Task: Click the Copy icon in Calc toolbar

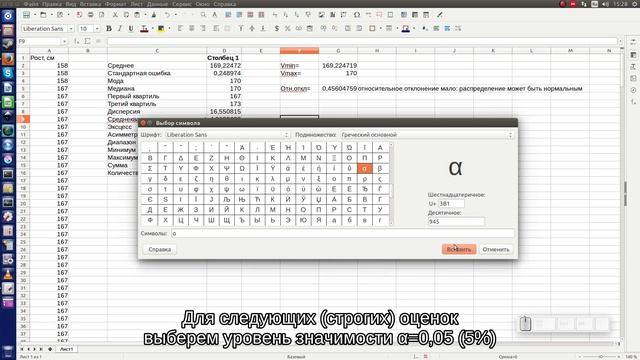Action: 126,15
